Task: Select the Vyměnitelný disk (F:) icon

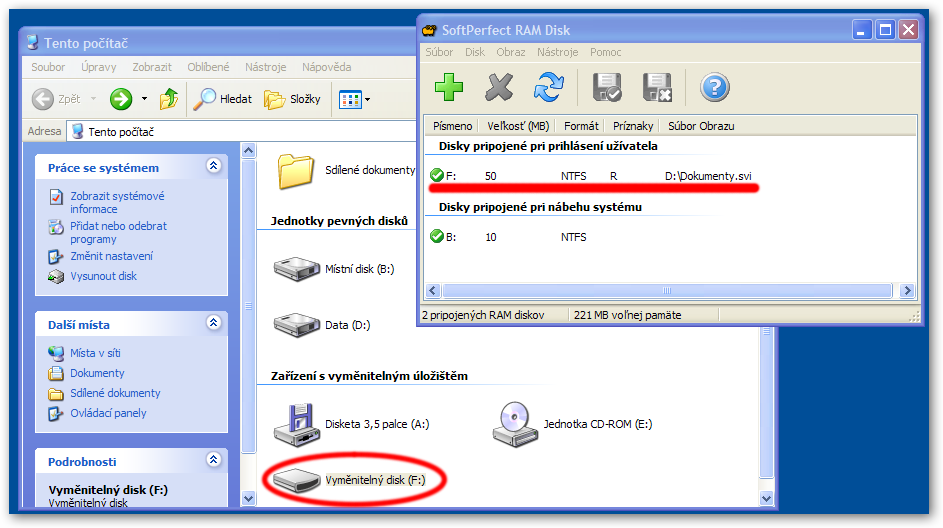Action: 296,480
